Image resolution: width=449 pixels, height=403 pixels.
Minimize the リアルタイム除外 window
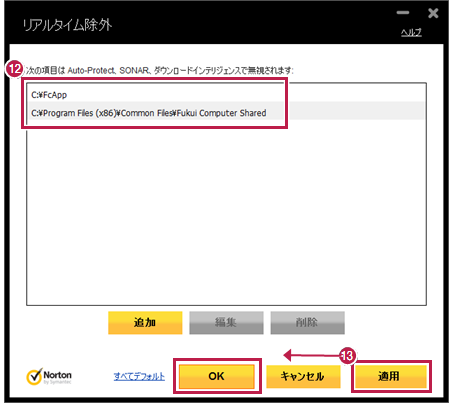(x=403, y=13)
